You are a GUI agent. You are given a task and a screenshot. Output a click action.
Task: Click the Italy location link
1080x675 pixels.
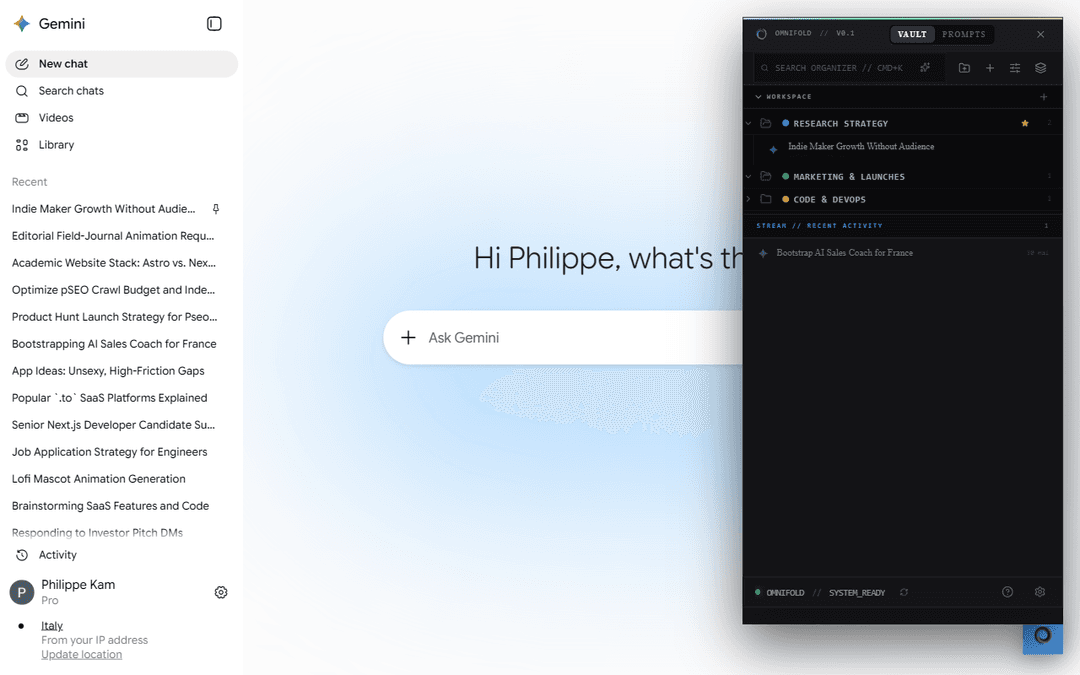click(52, 625)
